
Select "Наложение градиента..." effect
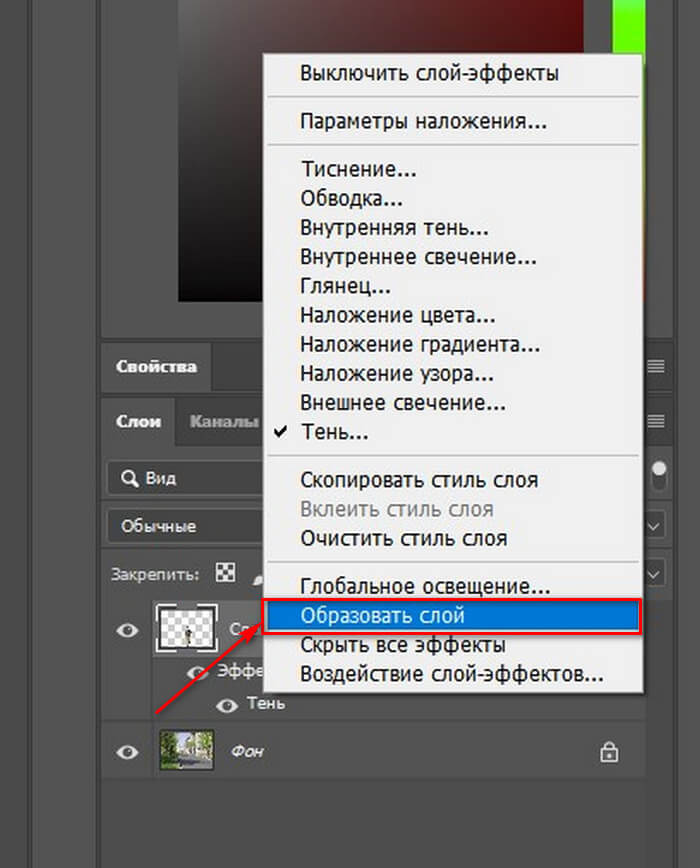[x=419, y=344]
